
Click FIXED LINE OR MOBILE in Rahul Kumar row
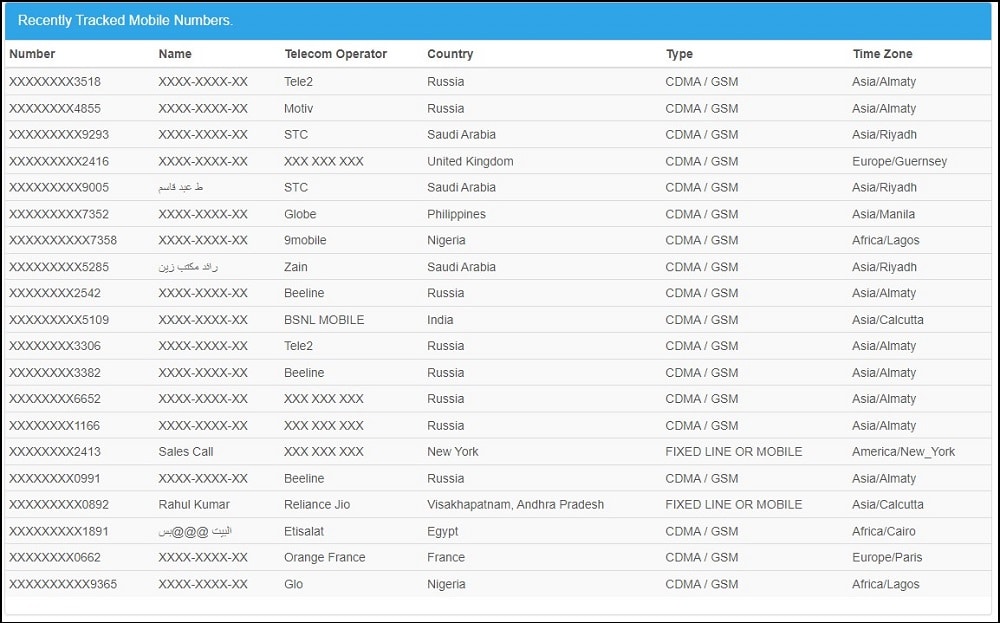click(733, 504)
